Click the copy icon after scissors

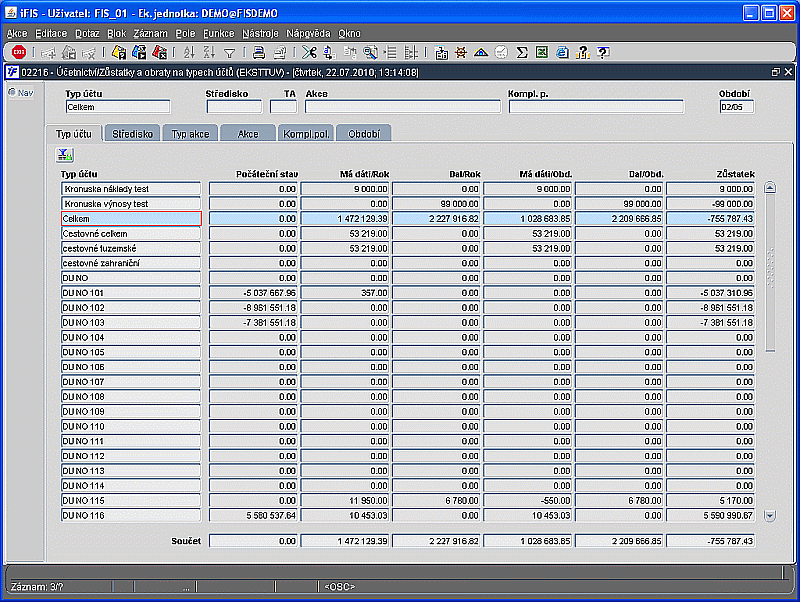coord(330,52)
